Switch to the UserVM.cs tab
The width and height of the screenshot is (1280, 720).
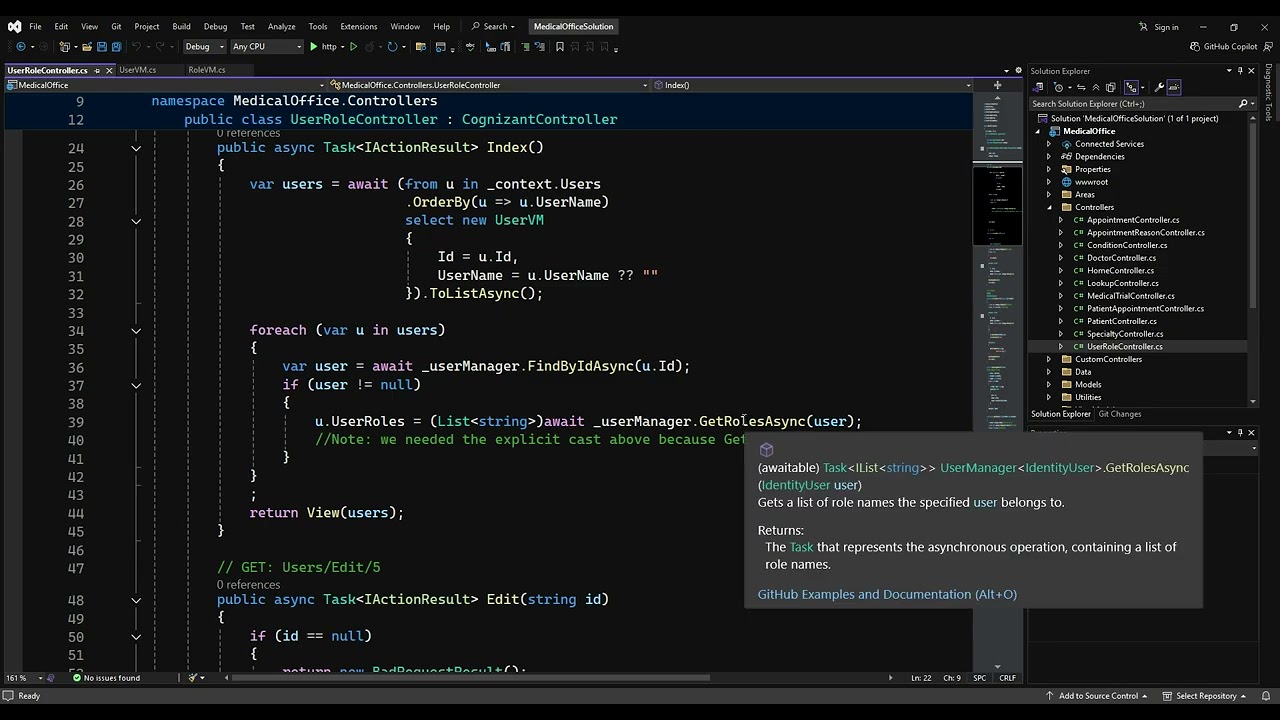[137, 70]
